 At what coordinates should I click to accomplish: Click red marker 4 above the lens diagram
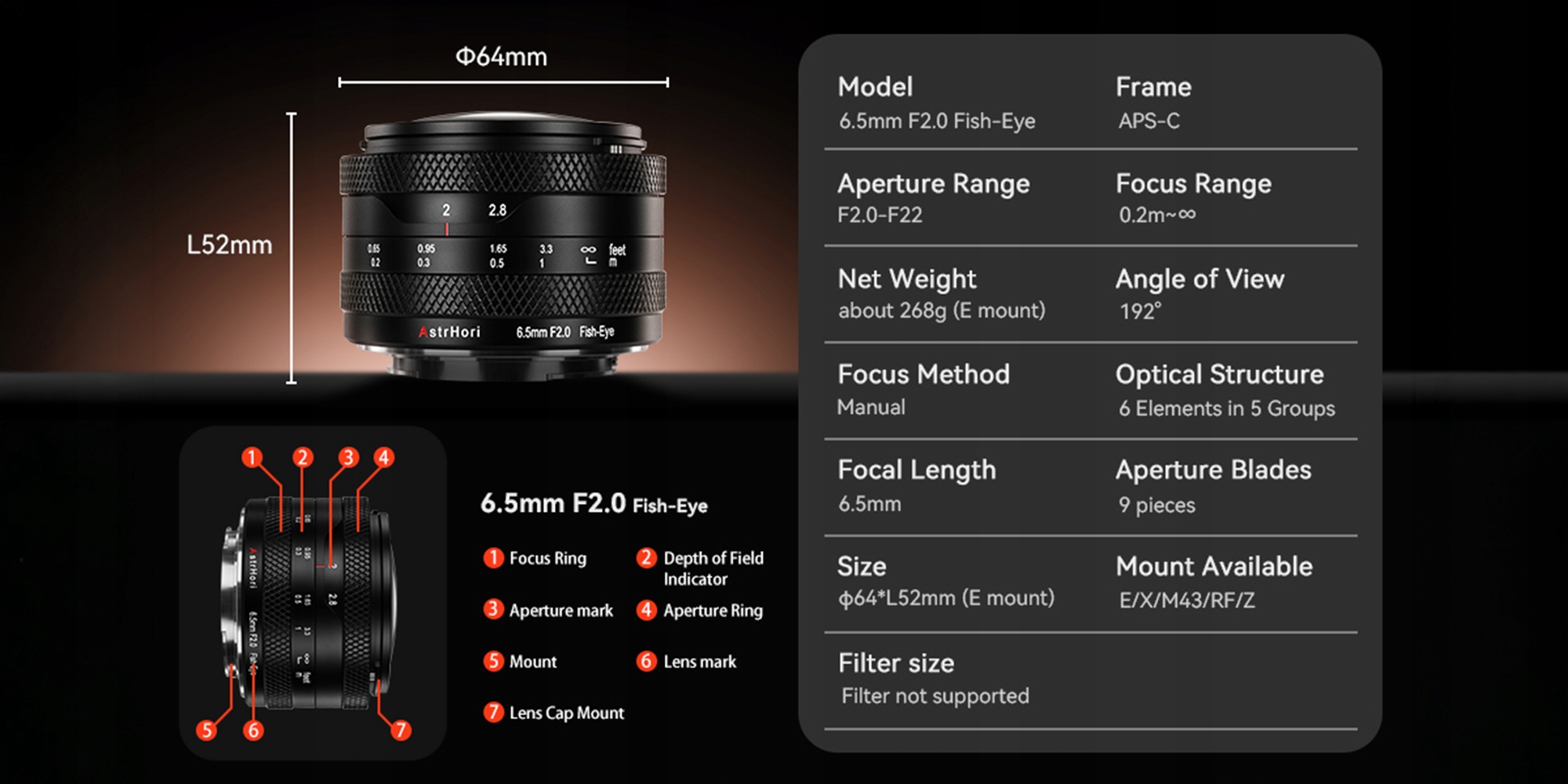[x=383, y=457]
